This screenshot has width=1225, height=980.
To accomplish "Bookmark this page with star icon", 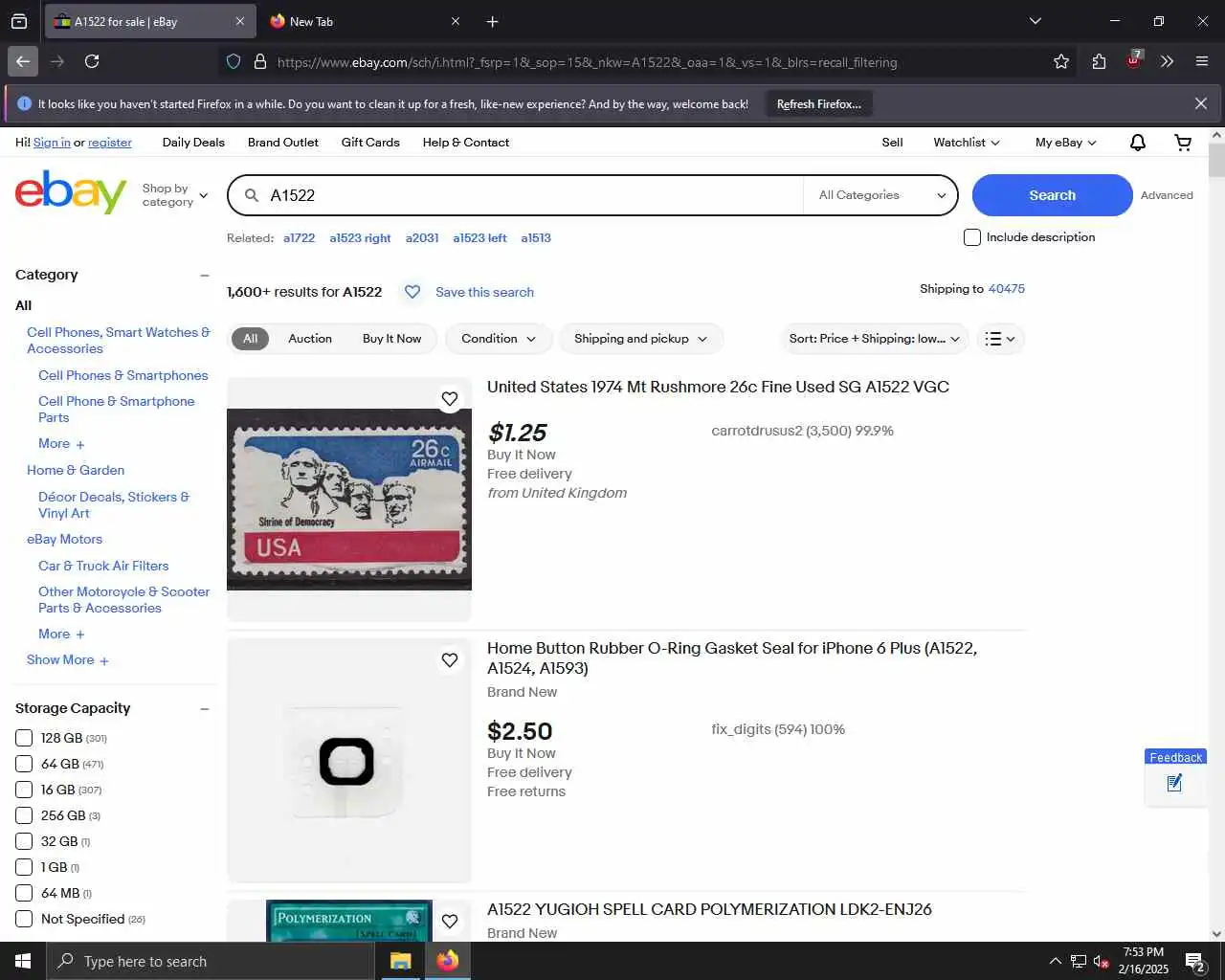I will coord(1061,61).
